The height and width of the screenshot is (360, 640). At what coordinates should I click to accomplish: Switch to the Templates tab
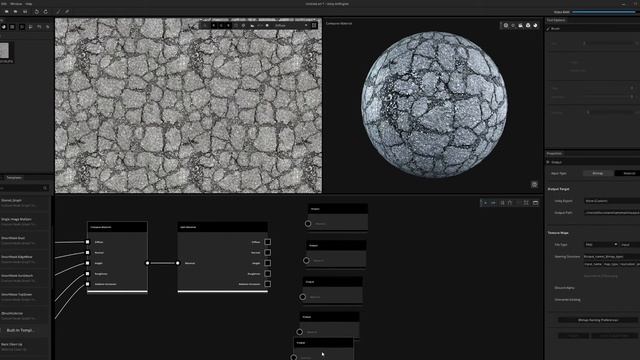click(x=14, y=178)
